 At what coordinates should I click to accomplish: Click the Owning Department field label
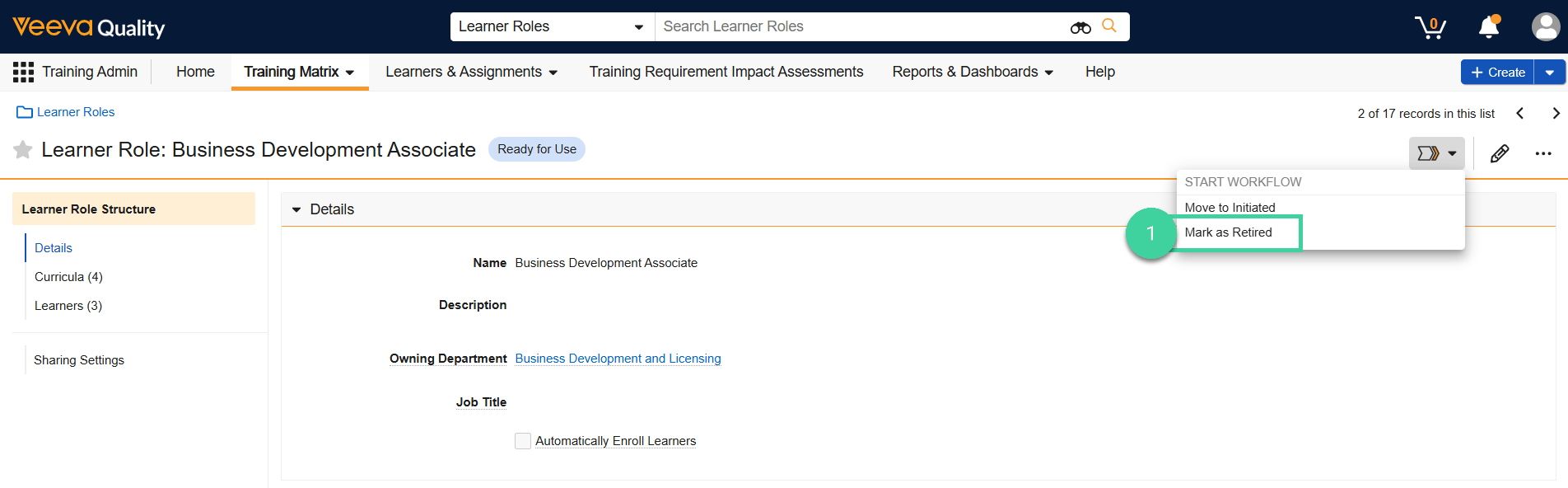(x=448, y=359)
